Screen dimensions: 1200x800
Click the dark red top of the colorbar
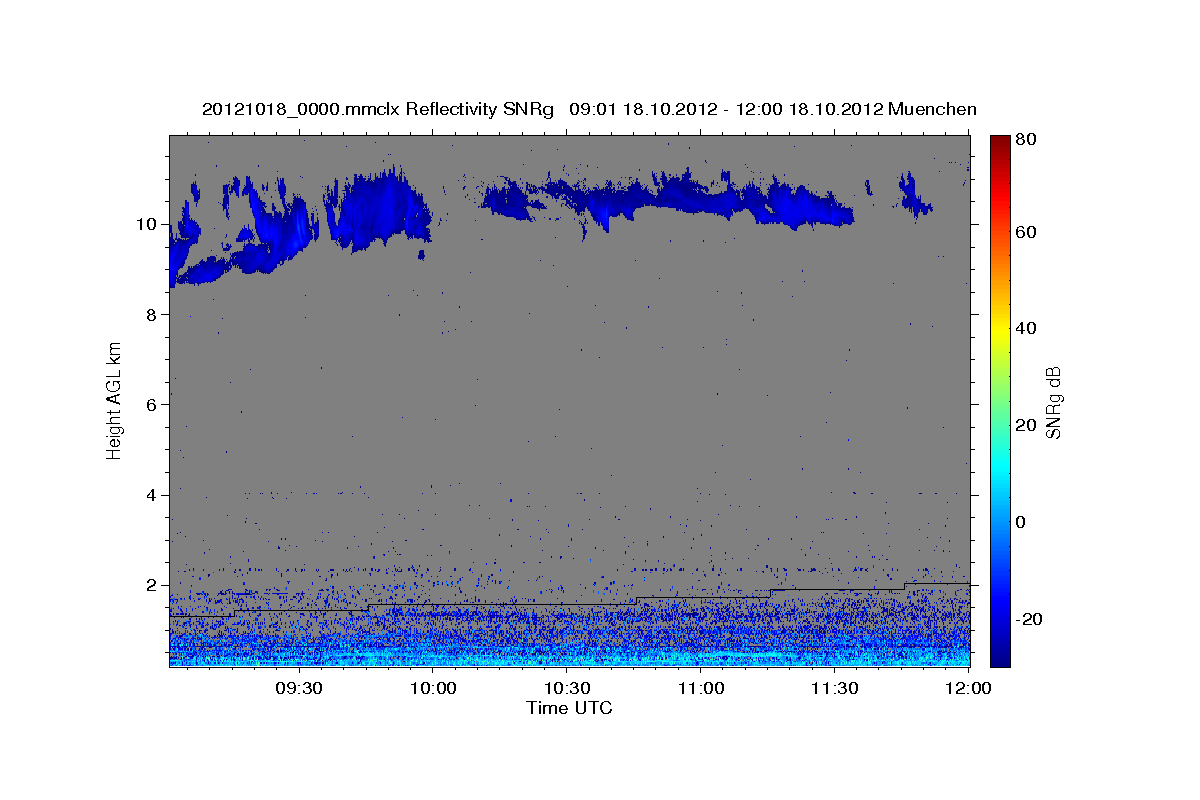1000,141
